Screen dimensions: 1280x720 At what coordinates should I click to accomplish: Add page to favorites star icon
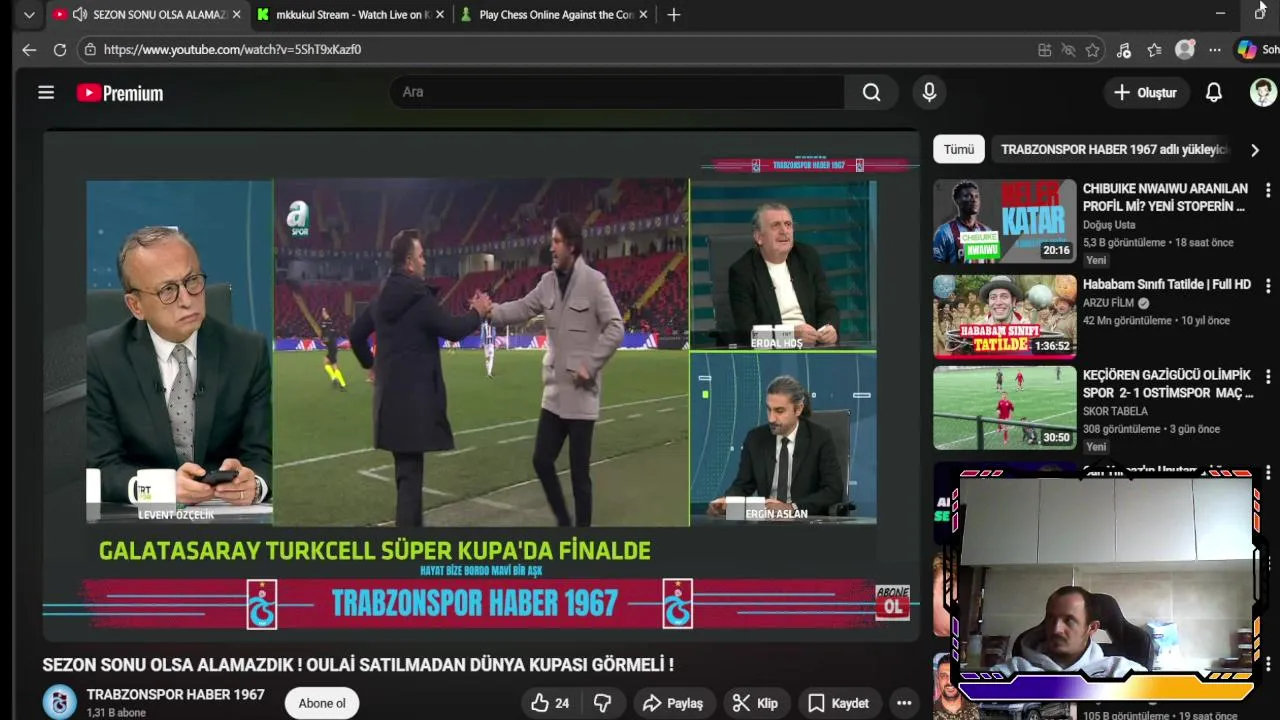click(x=1092, y=50)
